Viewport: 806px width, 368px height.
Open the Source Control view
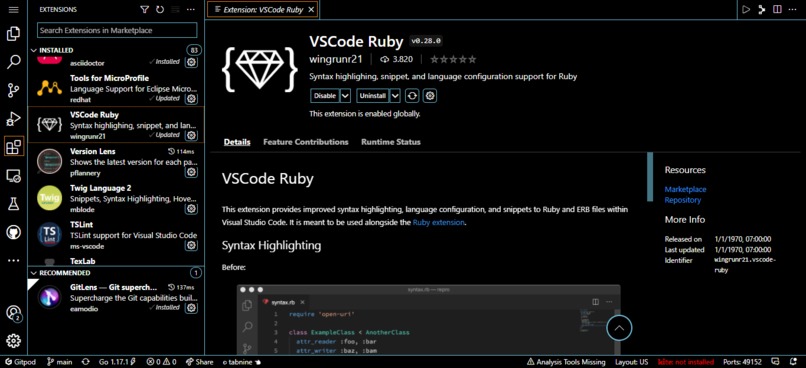click(13, 91)
